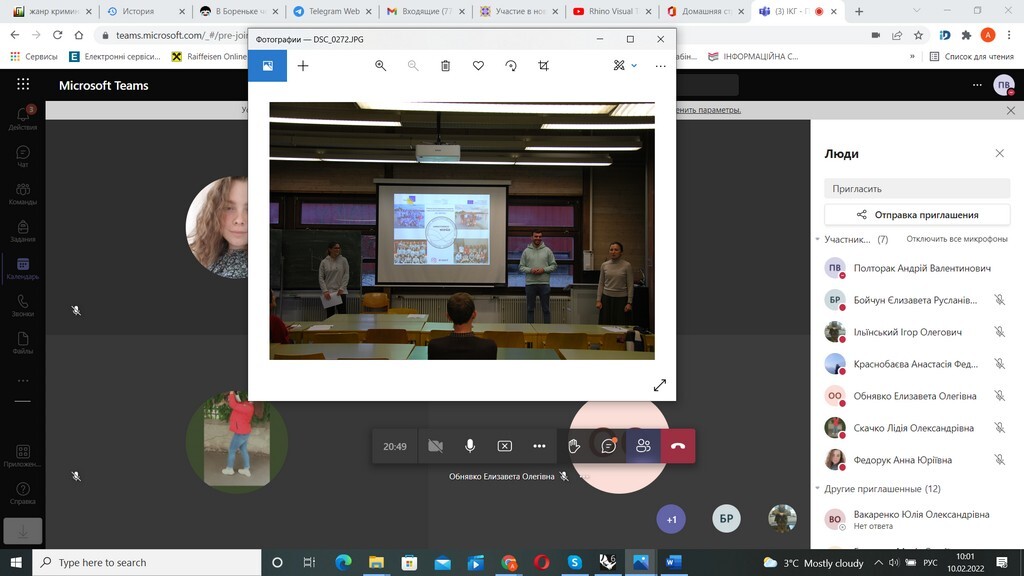This screenshot has width=1024, height=576.
Task: Open the meeting chat conversation
Action: coord(608,446)
